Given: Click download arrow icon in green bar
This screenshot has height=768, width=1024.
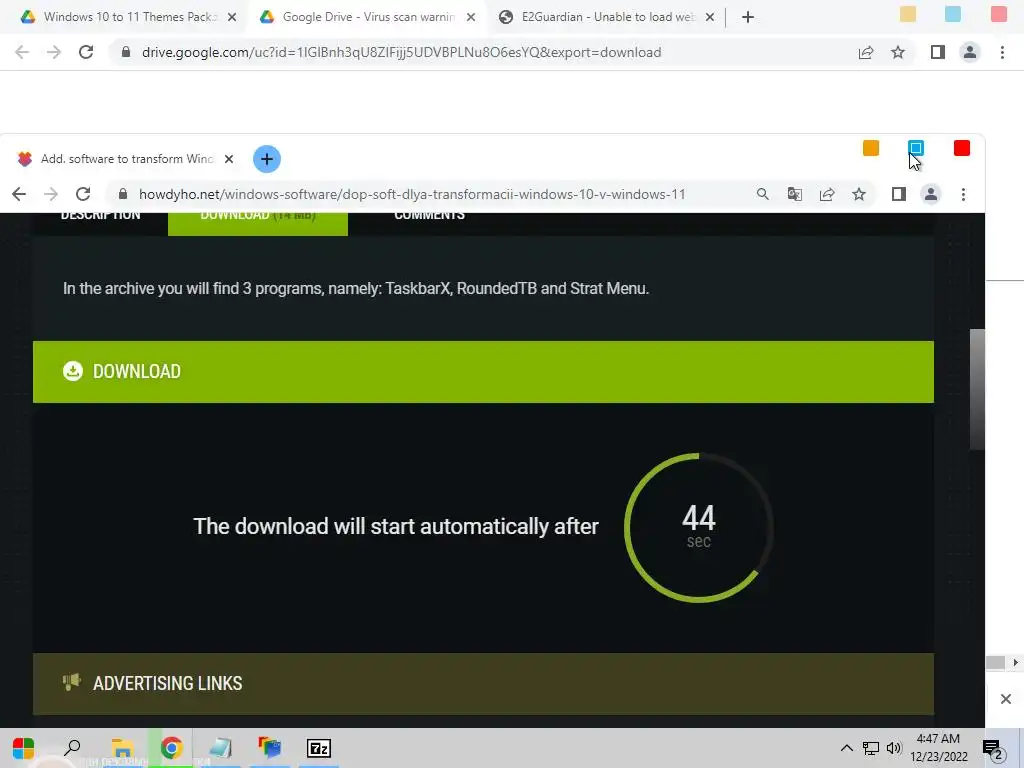Looking at the screenshot, I should 72,371.
